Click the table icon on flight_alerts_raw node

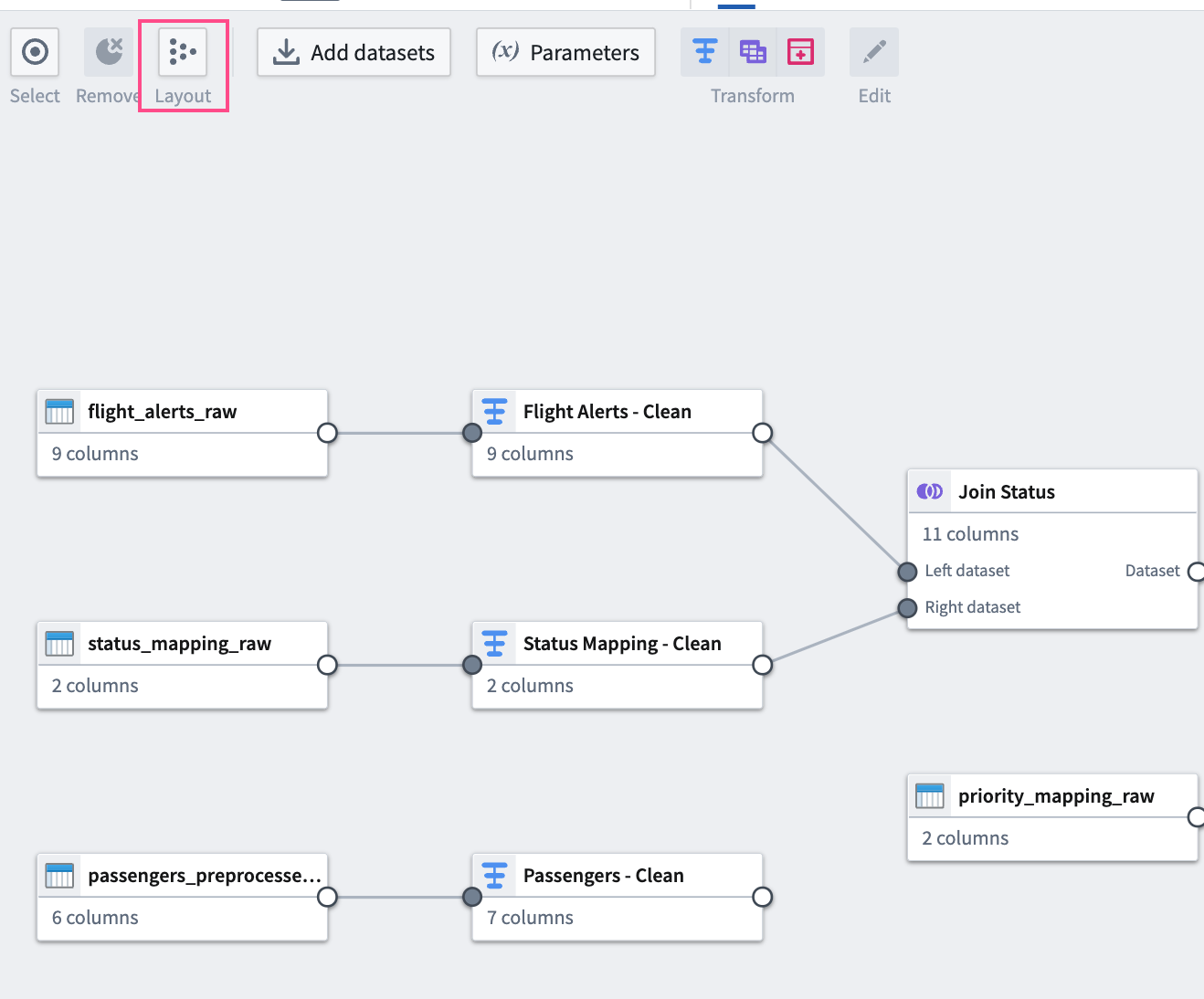[59, 411]
